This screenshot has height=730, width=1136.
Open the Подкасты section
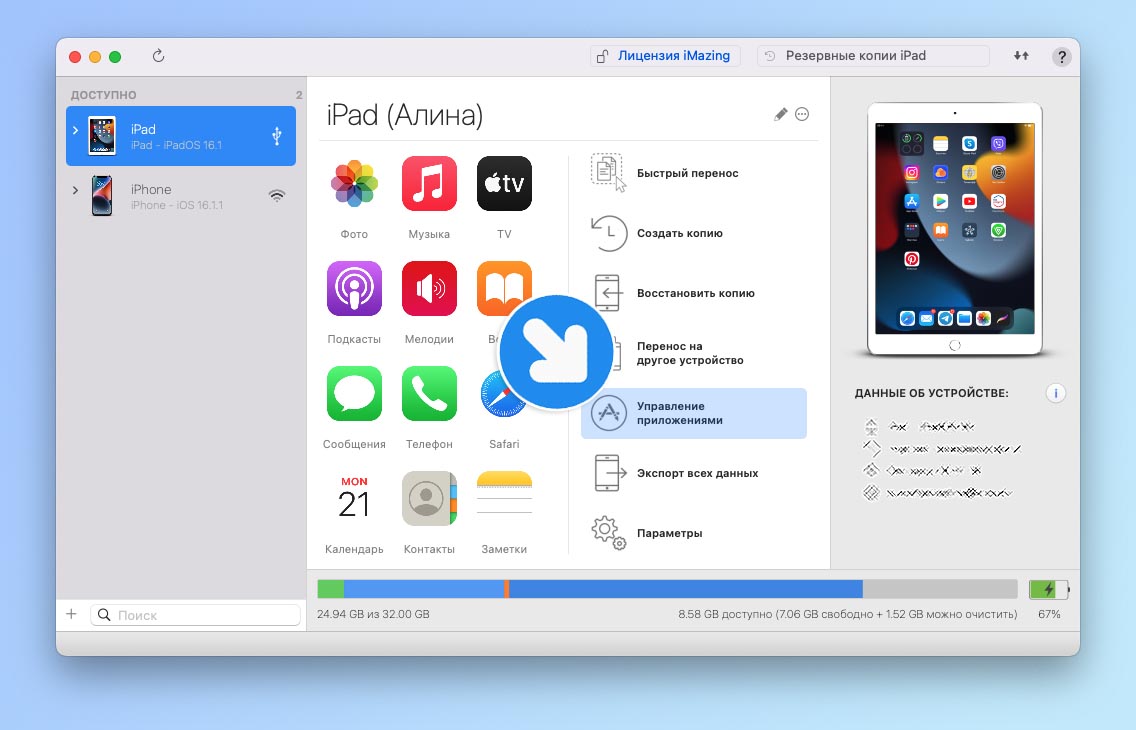pyautogui.click(x=354, y=289)
